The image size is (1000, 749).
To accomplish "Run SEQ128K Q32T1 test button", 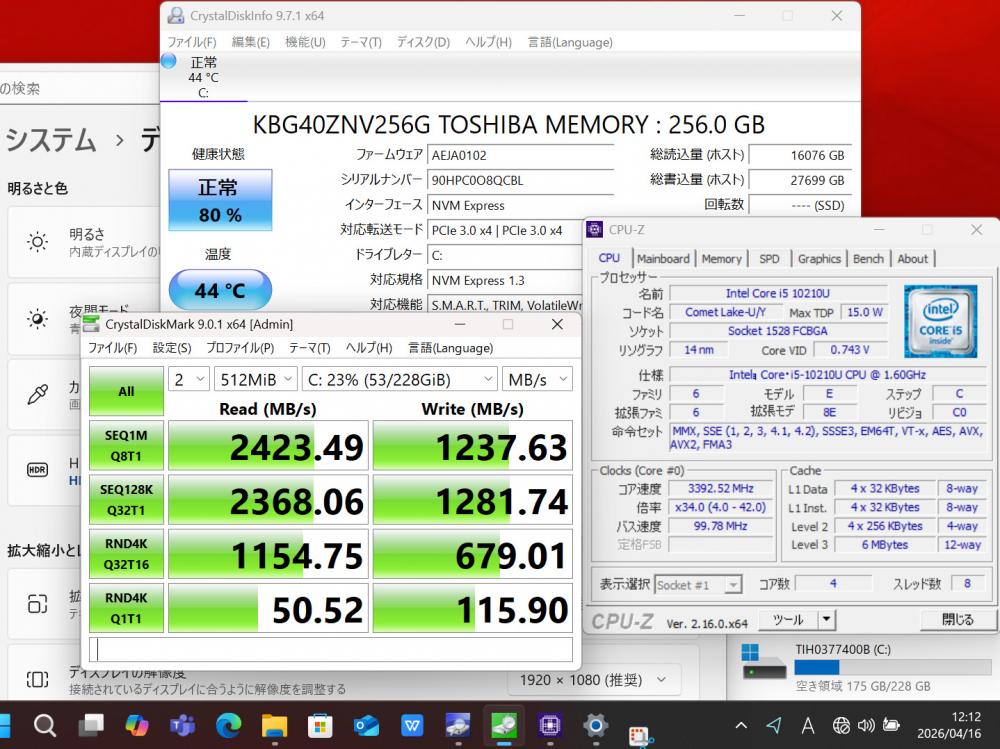I will tap(126, 500).
